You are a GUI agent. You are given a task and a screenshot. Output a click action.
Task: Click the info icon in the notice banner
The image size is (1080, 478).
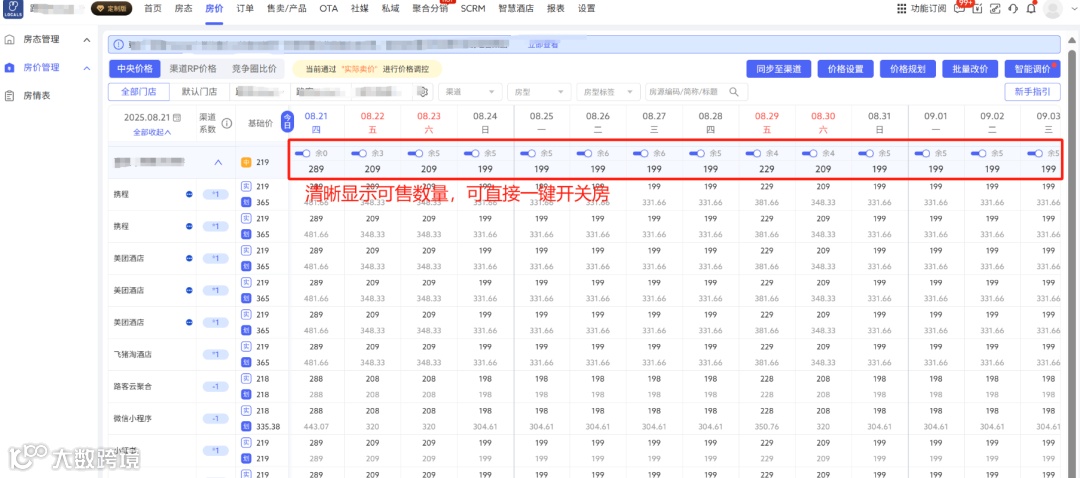pyautogui.click(x=119, y=45)
